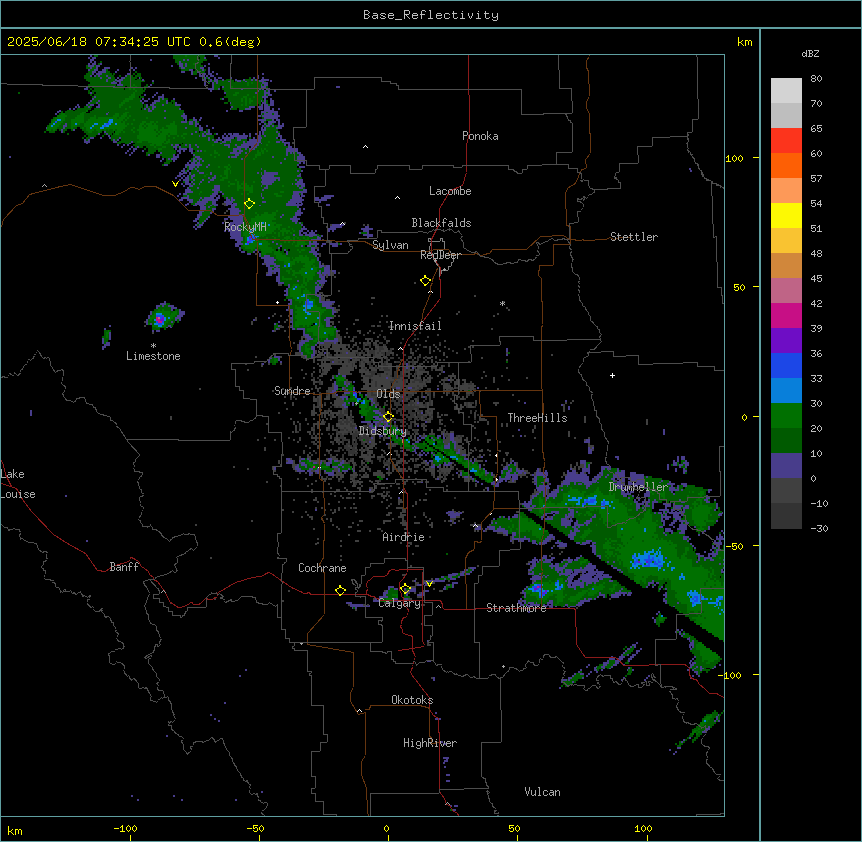Click the white asterisk marker east of Innisfail
862x842 pixels.
[x=502, y=303]
